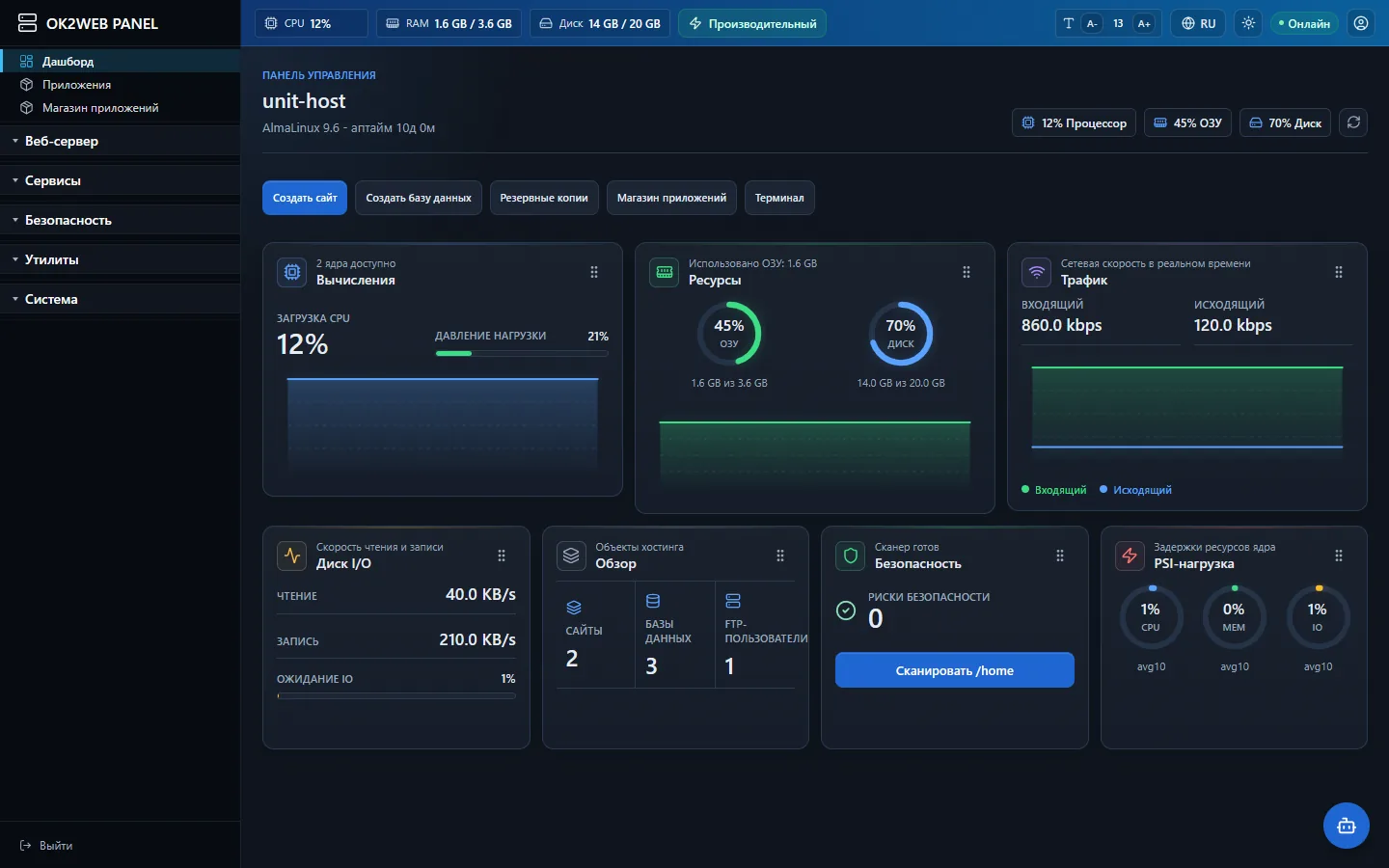Click the Сканировать /home button
This screenshot has height=868, width=1389.
click(x=955, y=670)
